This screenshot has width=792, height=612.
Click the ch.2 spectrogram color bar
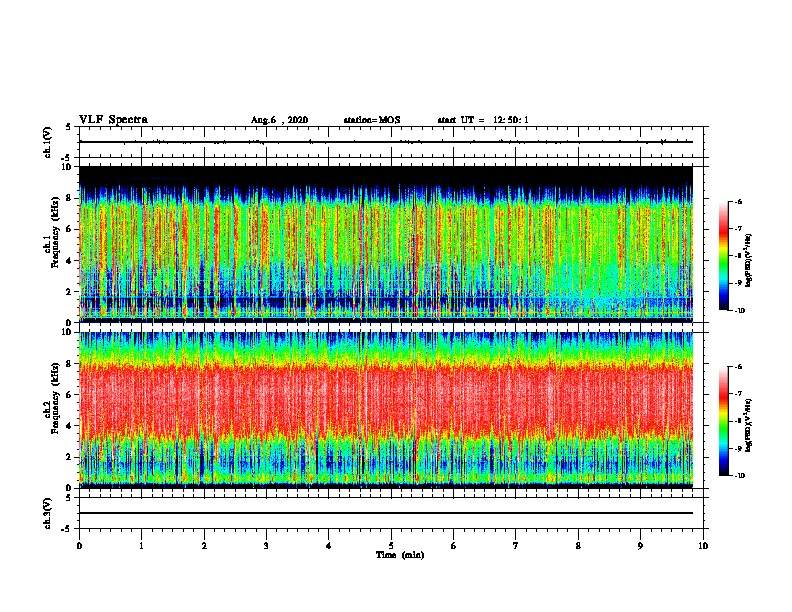pyautogui.click(x=723, y=421)
